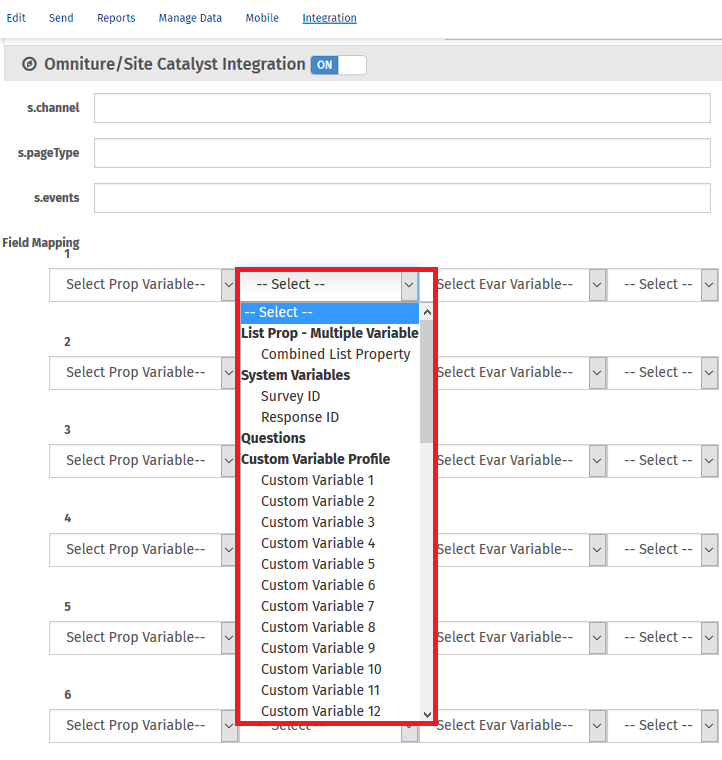Select Survey ID from the list
This screenshot has height=760, width=722.
(290, 396)
